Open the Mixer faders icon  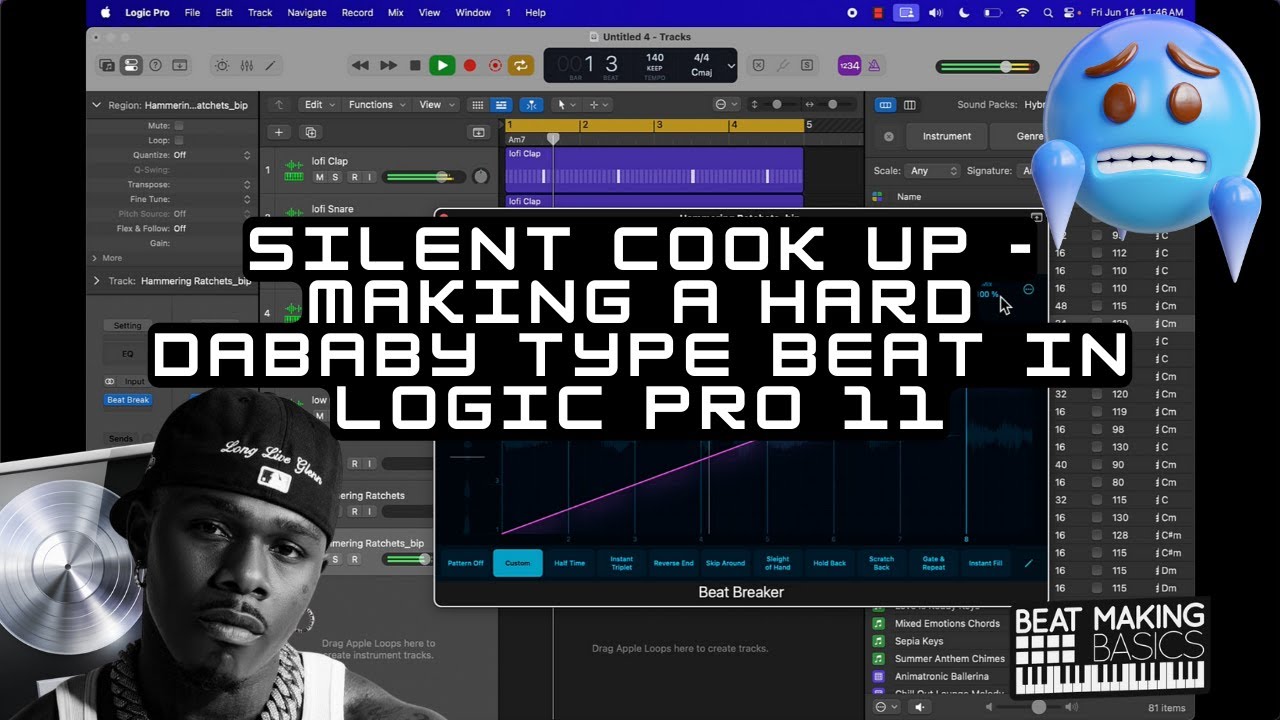(246, 66)
